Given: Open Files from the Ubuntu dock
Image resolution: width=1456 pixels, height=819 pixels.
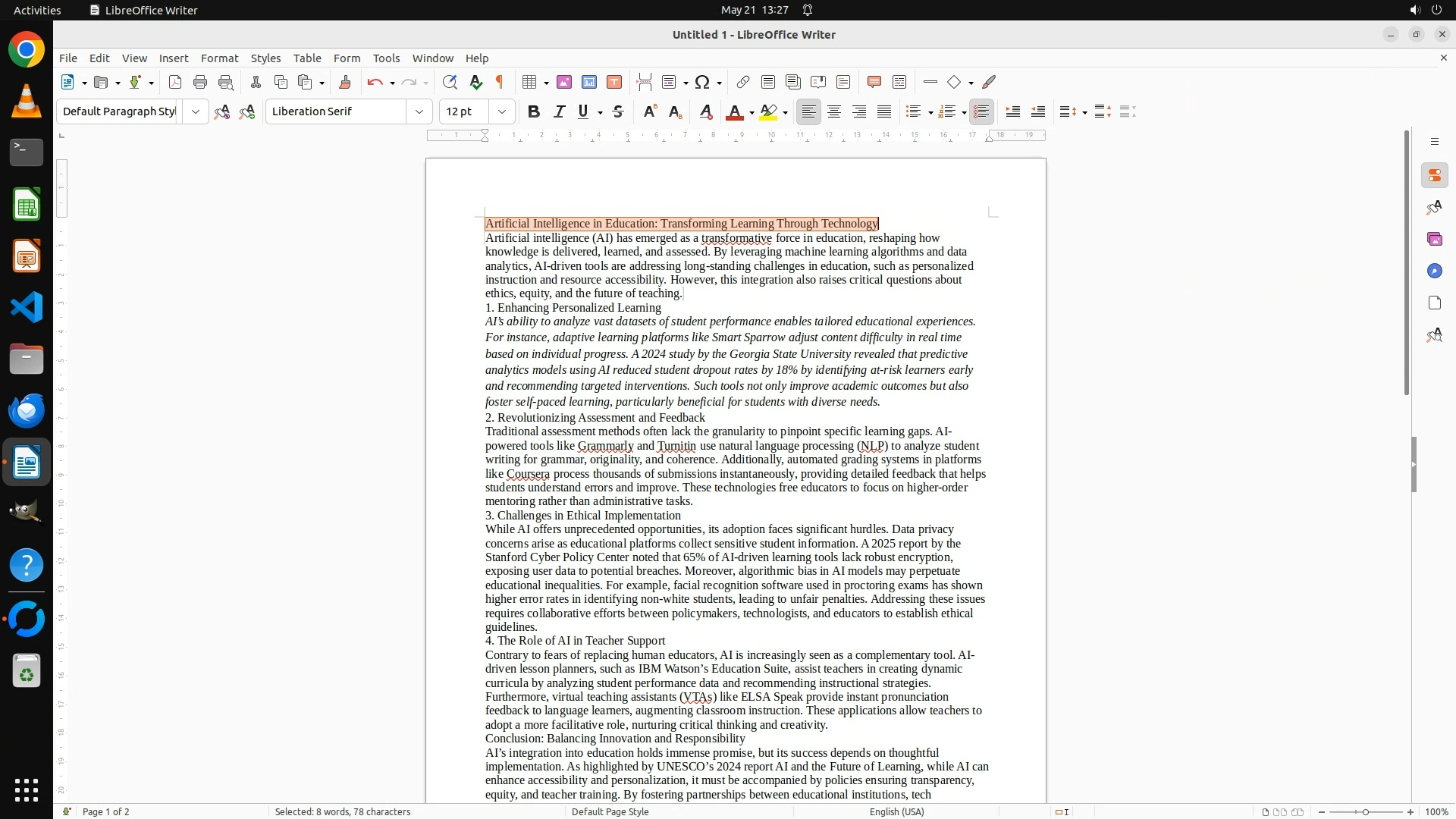Looking at the screenshot, I should [27, 359].
